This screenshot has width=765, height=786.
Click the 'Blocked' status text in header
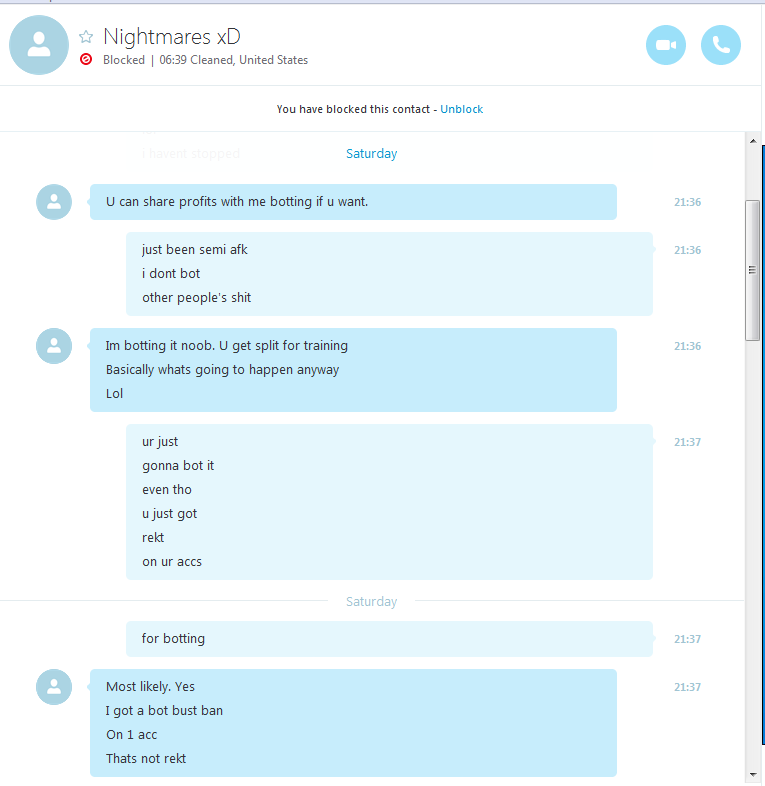(x=124, y=60)
